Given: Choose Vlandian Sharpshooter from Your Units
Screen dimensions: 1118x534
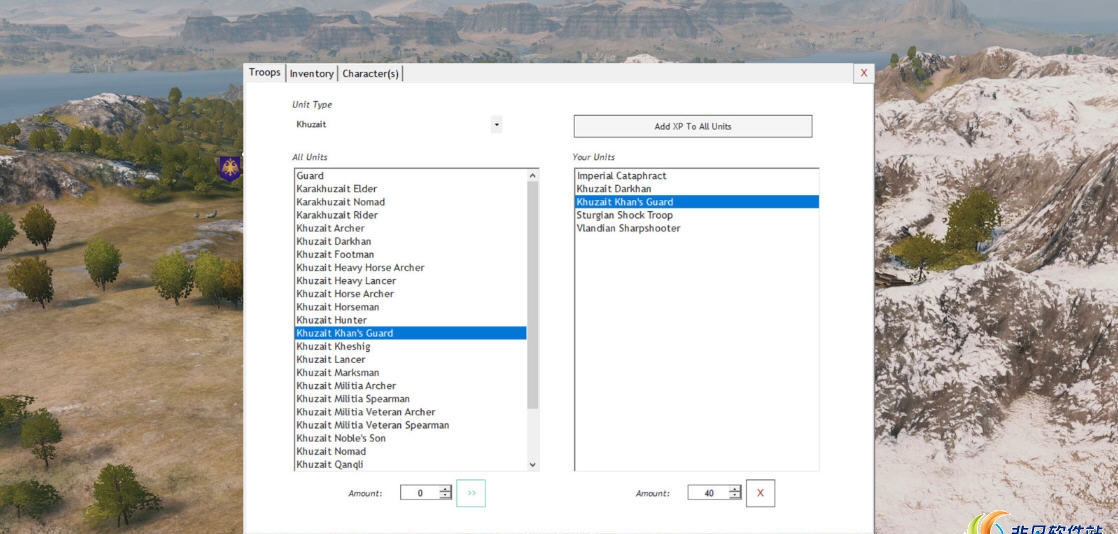Looking at the screenshot, I should pos(628,229).
